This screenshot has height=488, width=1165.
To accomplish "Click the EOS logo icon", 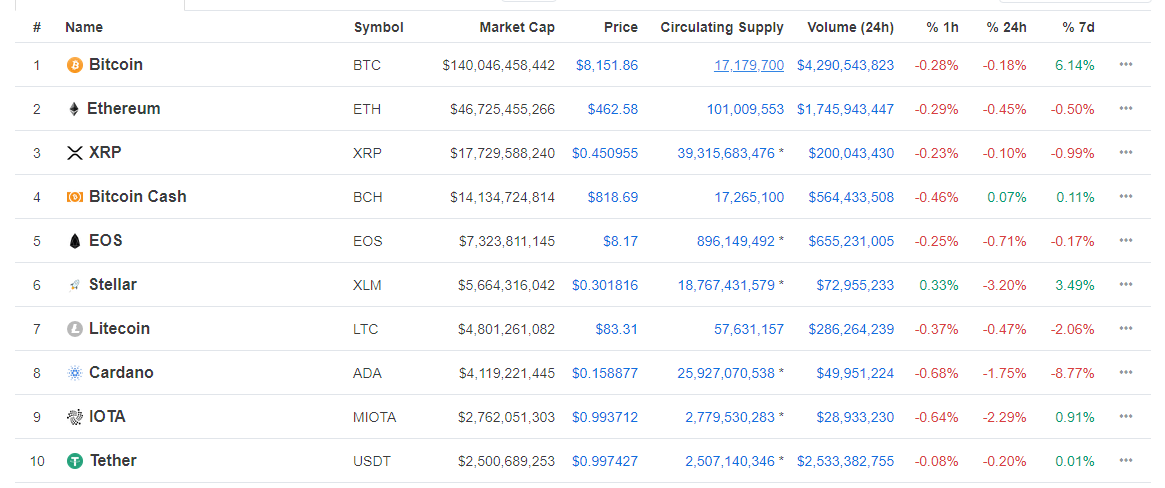I will tap(74, 241).
